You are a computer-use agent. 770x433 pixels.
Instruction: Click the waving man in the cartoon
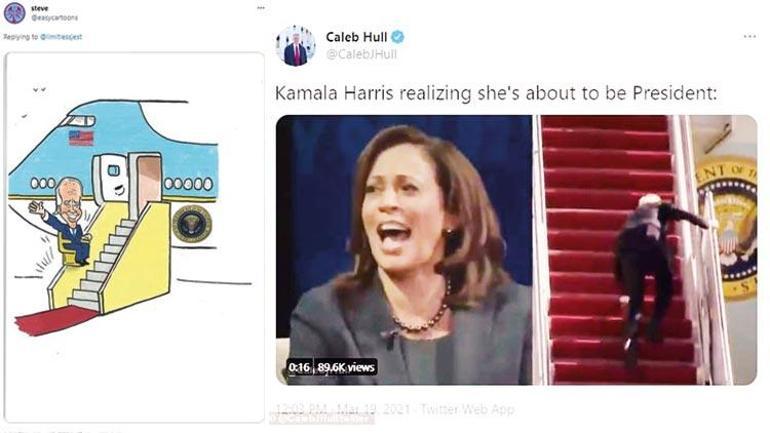pyautogui.click(x=64, y=221)
